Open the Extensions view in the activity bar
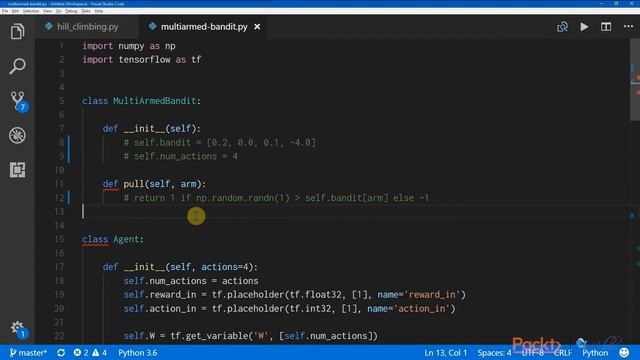The height and width of the screenshot is (360, 640). [17, 169]
